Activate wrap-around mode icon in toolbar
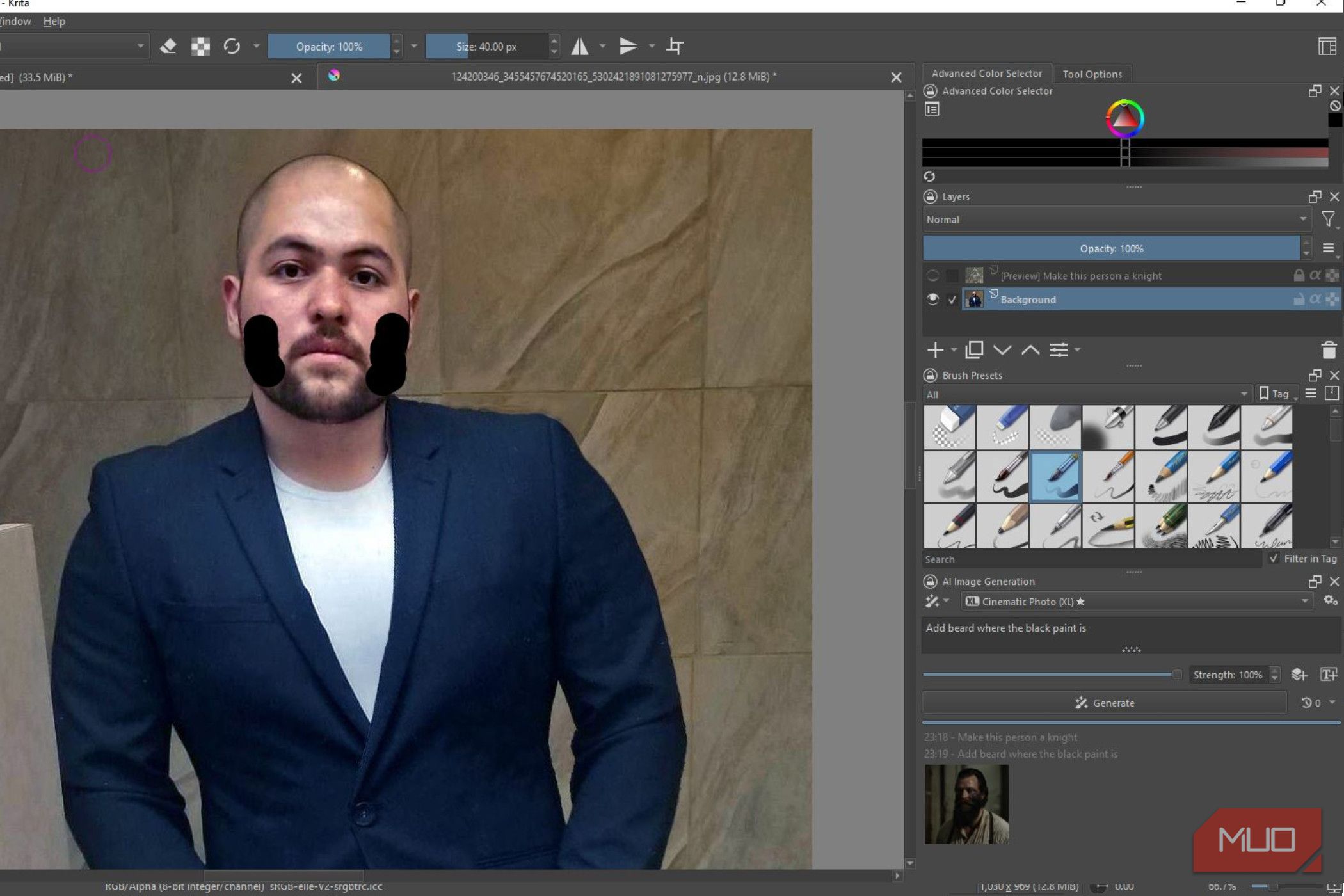Viewport: 1344px width, 896px height. (x=675, y=46)
